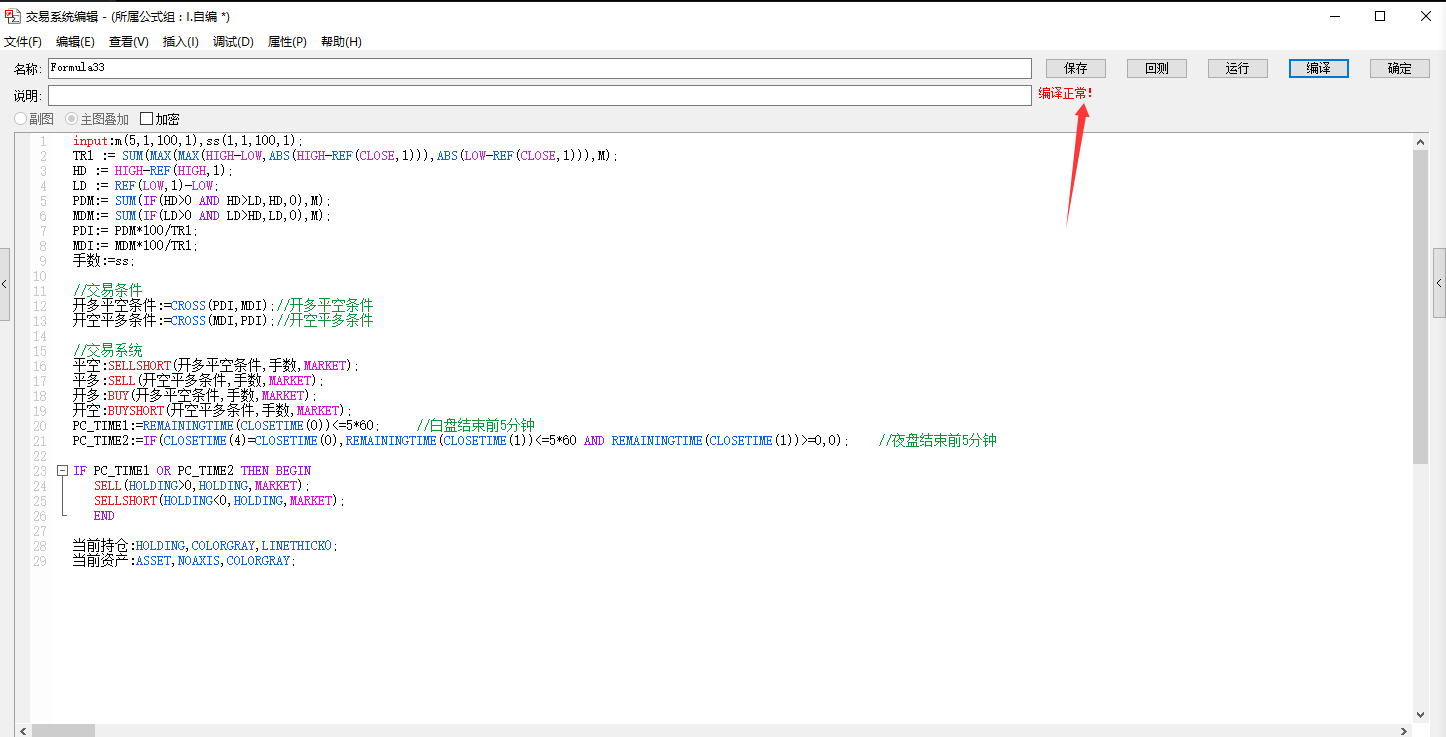Screen dimensions: 1446x737
Task: Click the horizontal scrollbar left arrow
Action: [x=22, y=730]
